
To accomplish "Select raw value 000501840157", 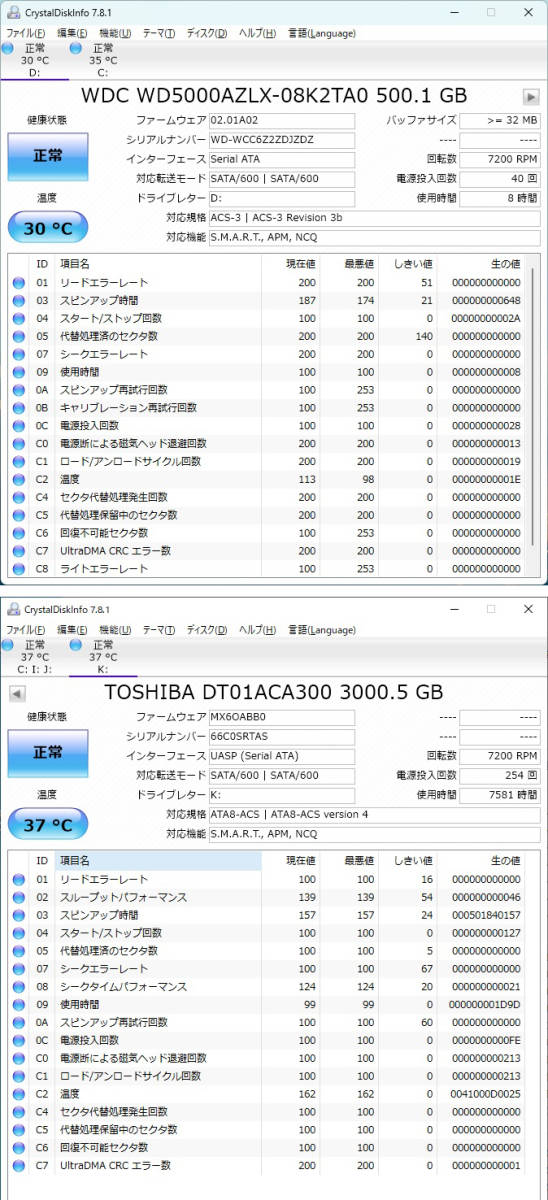I will pyautogui.click(x=486, y=915).
